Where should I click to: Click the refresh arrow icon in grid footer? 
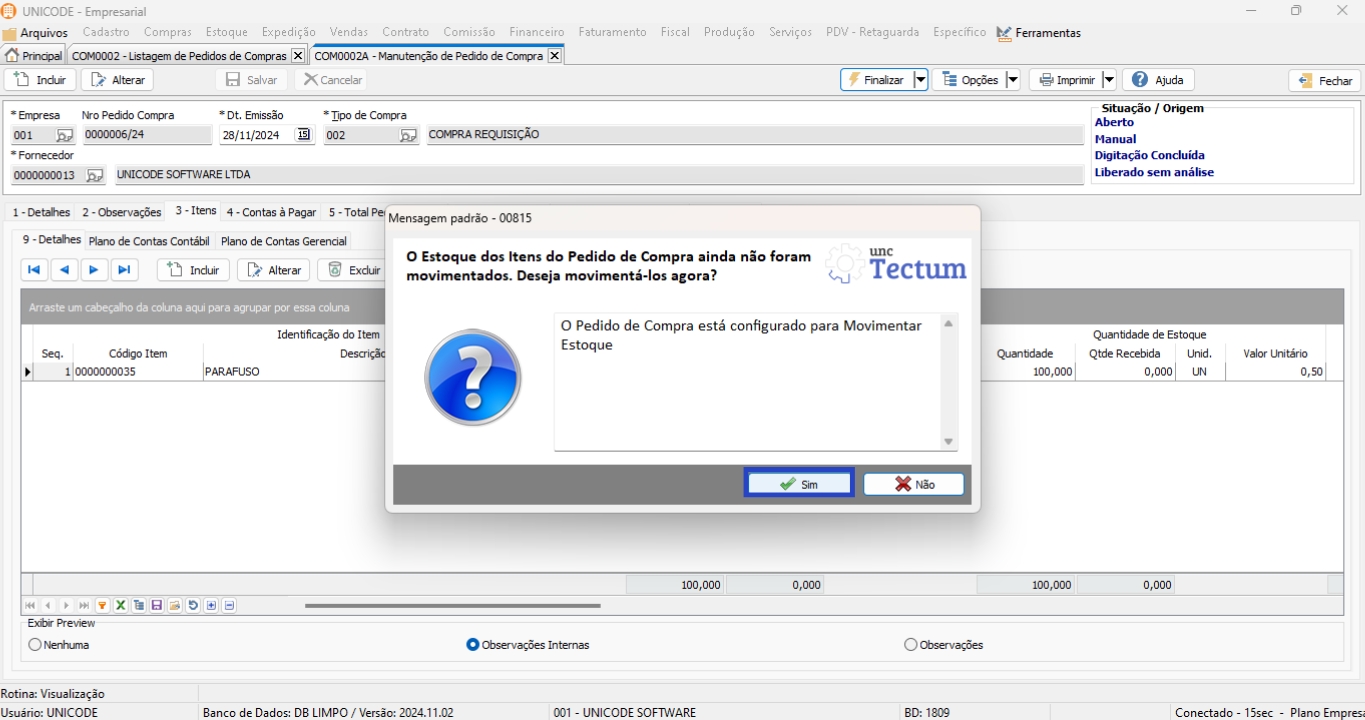click(x=193, y=606)
